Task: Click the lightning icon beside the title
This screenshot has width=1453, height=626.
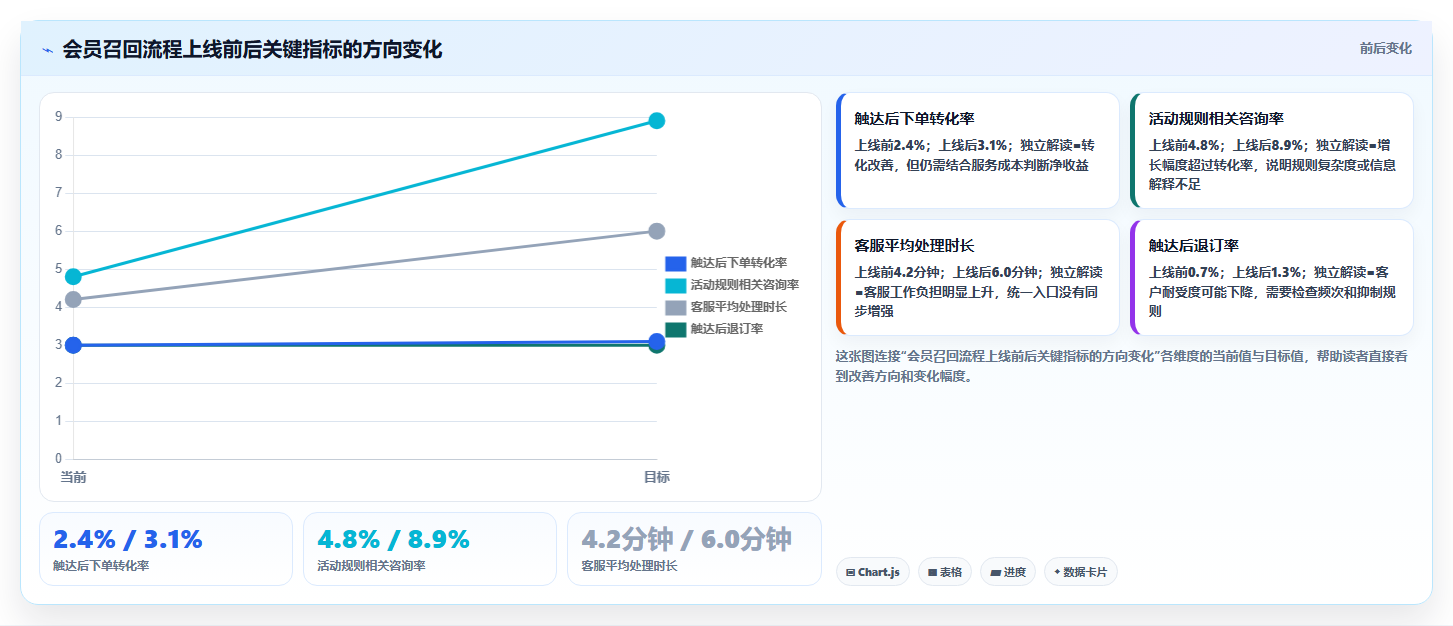Action: pyautogui.click(x=47, y=50)
